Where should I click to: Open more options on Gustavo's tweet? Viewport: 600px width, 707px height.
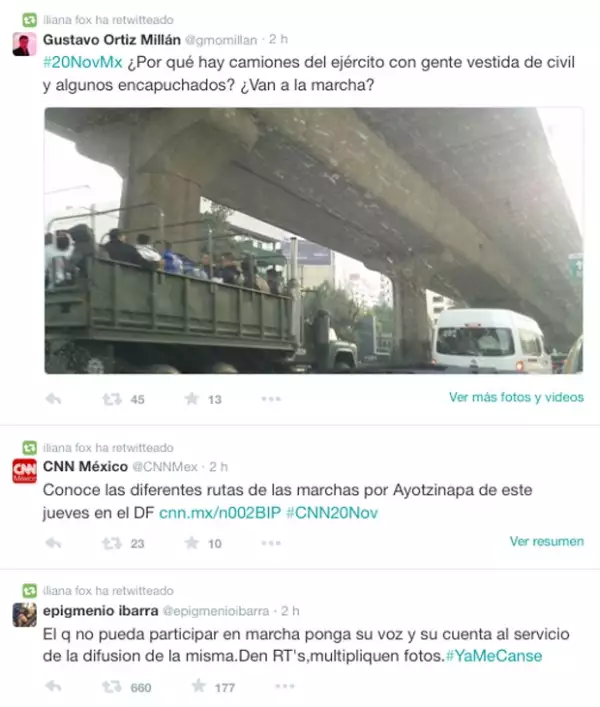(x=271, y=399)
